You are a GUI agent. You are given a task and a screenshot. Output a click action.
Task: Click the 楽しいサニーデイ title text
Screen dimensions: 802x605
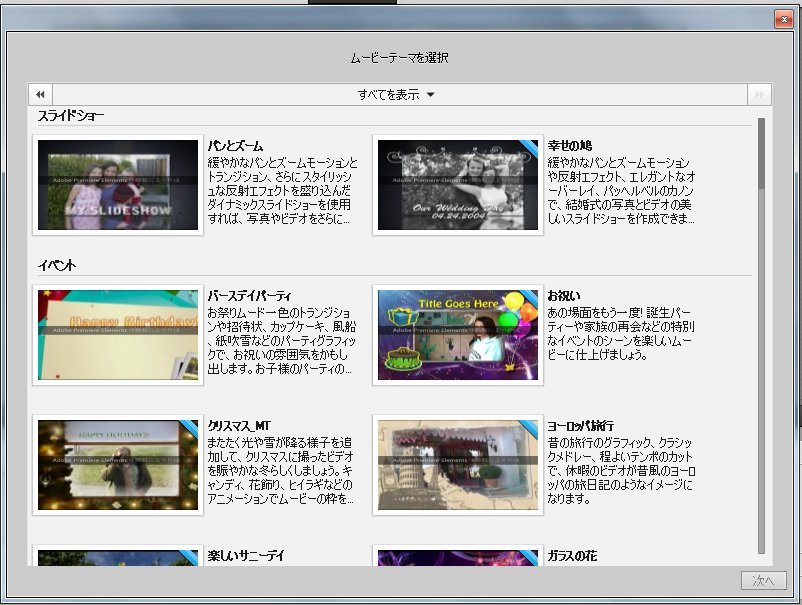[246, 555]
